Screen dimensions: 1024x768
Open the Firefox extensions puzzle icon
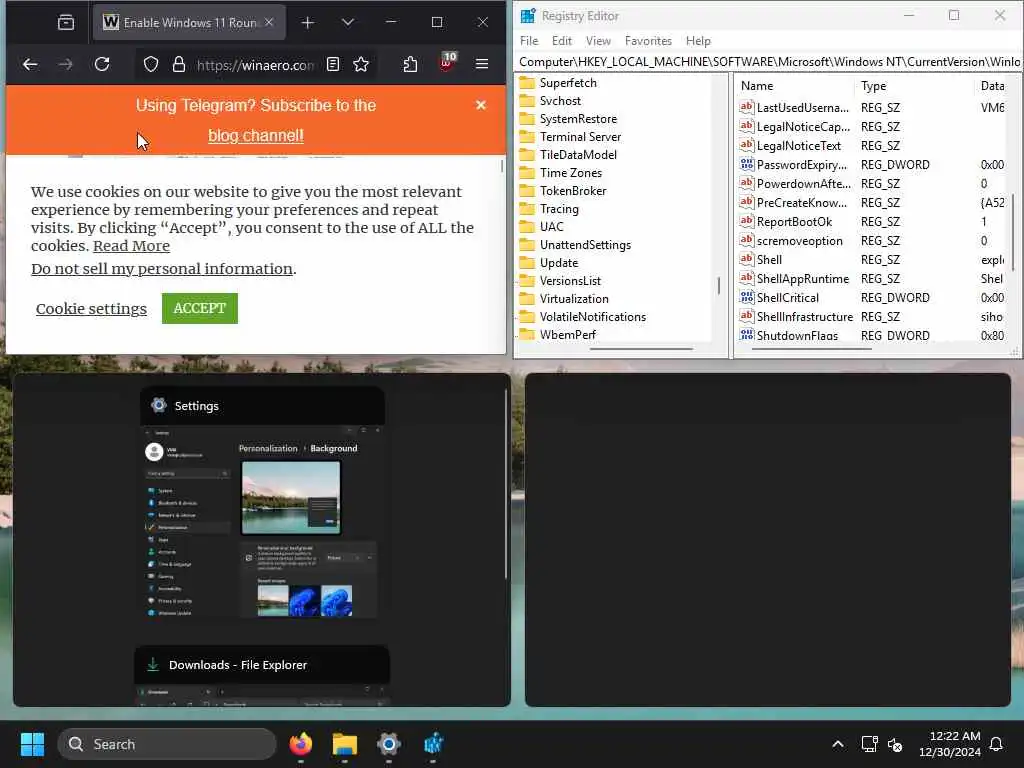410,64
